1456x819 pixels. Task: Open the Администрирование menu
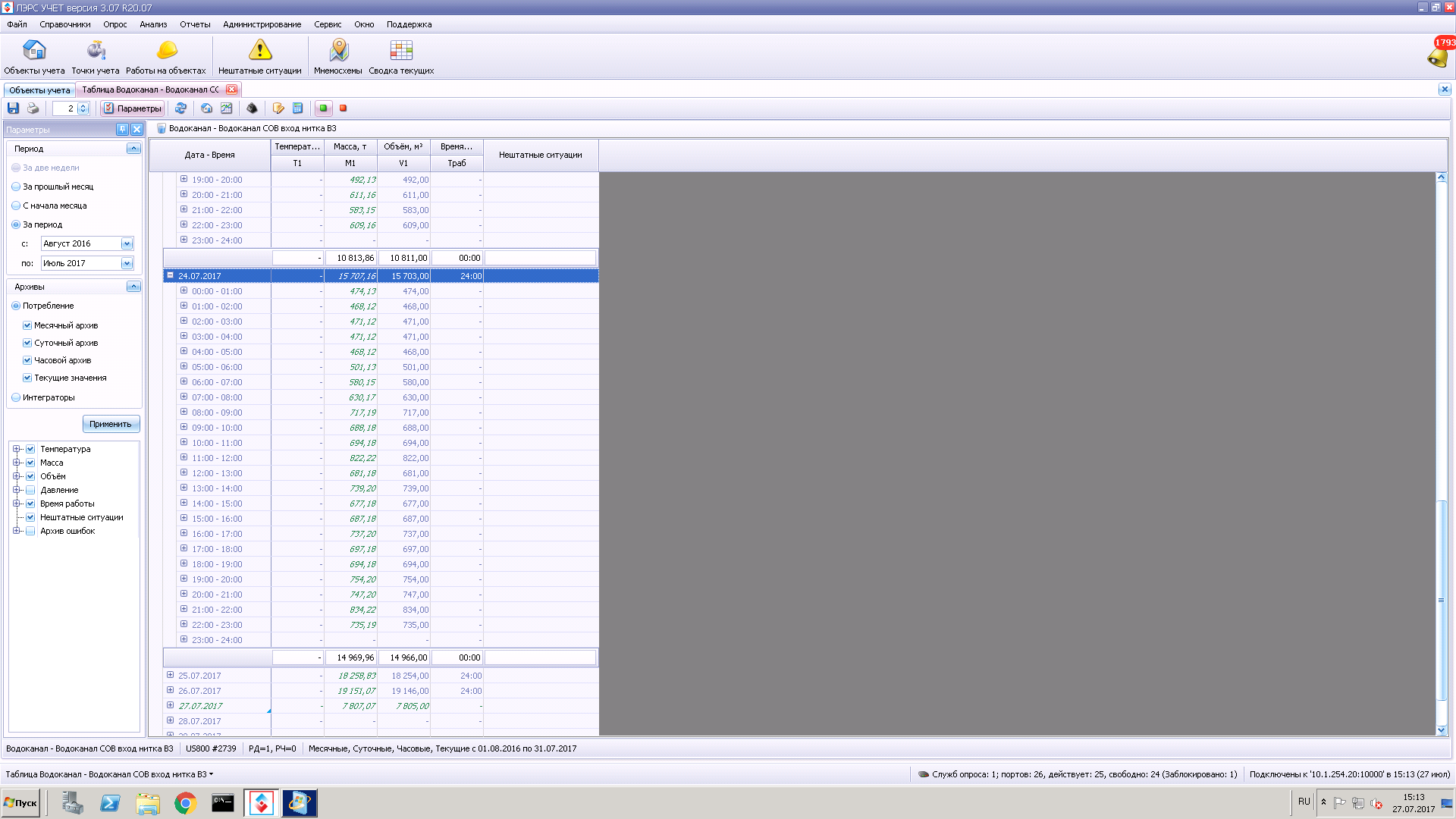pyautogui.click(x=262, y=24)
